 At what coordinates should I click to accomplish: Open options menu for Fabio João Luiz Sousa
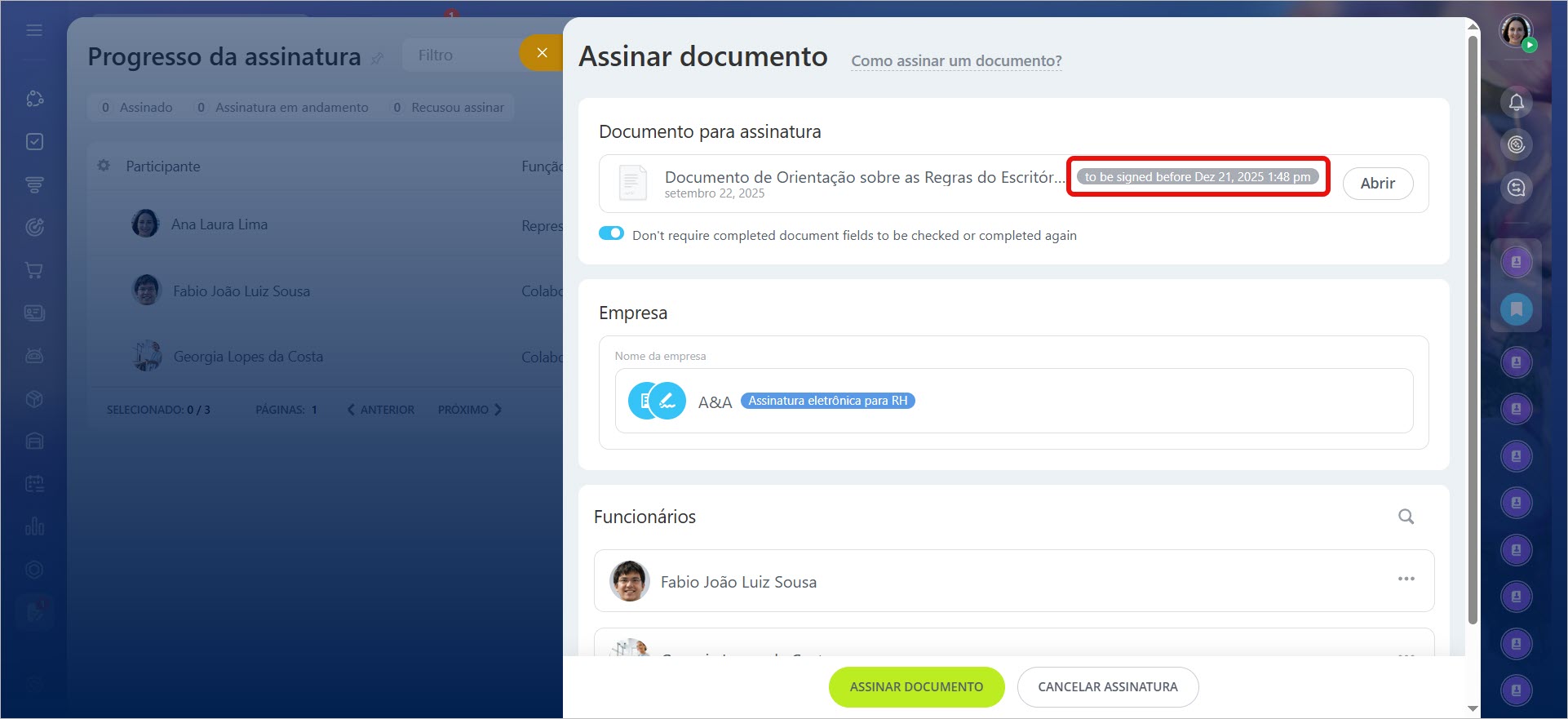pyautogui.click(x=1406, y=579)
